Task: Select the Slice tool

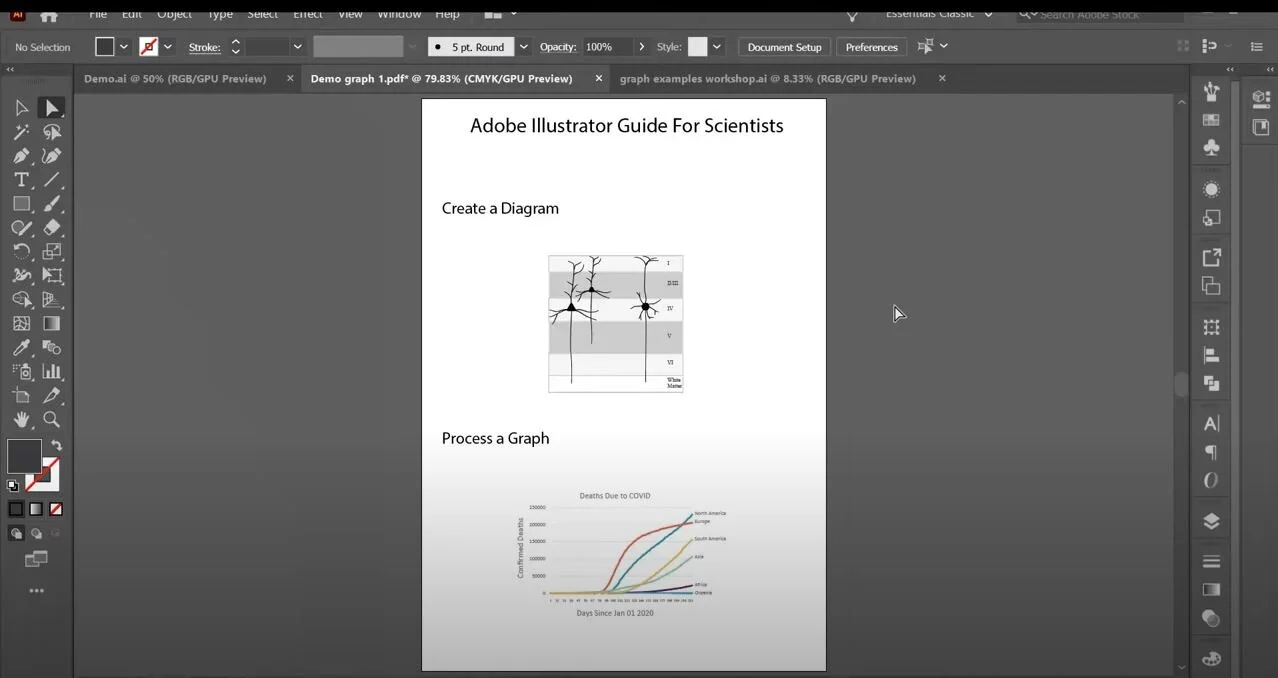Action: click(x=52, y=396)
